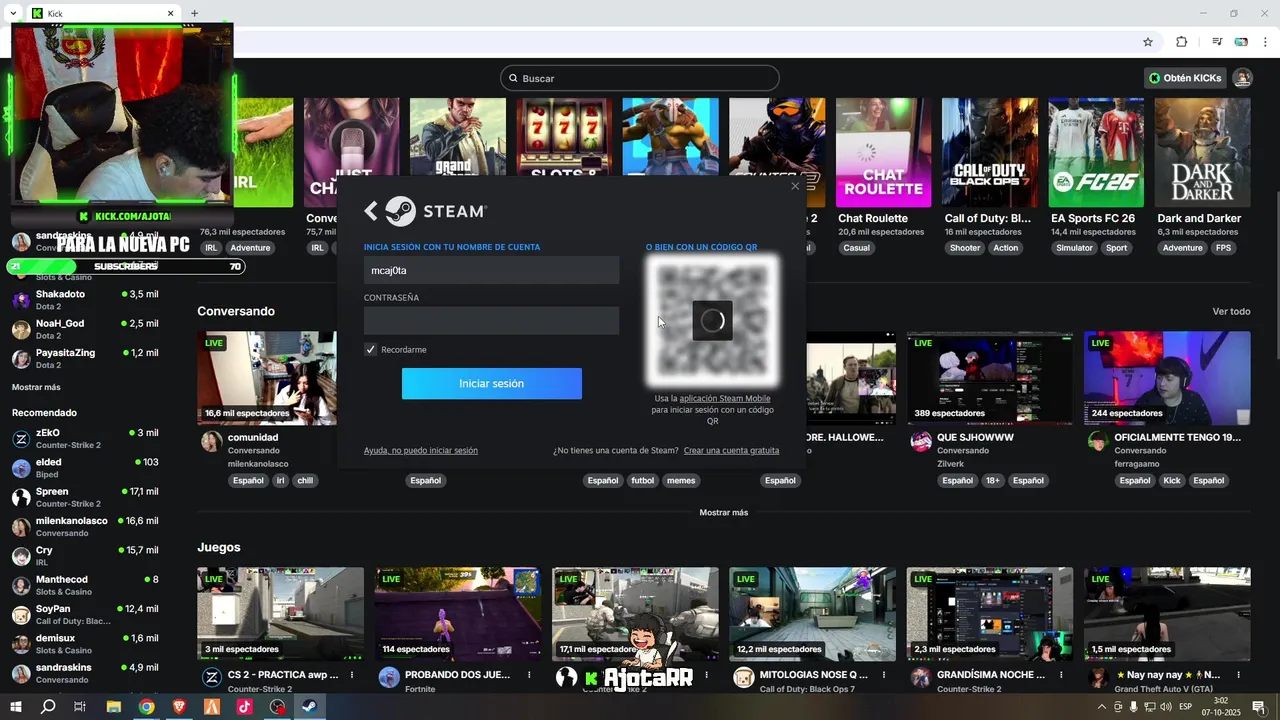Open zEkO channel in Recomendado
The width and height of the screenshot is (1280, 720).
pyautogui.click(x=85, y=439)
